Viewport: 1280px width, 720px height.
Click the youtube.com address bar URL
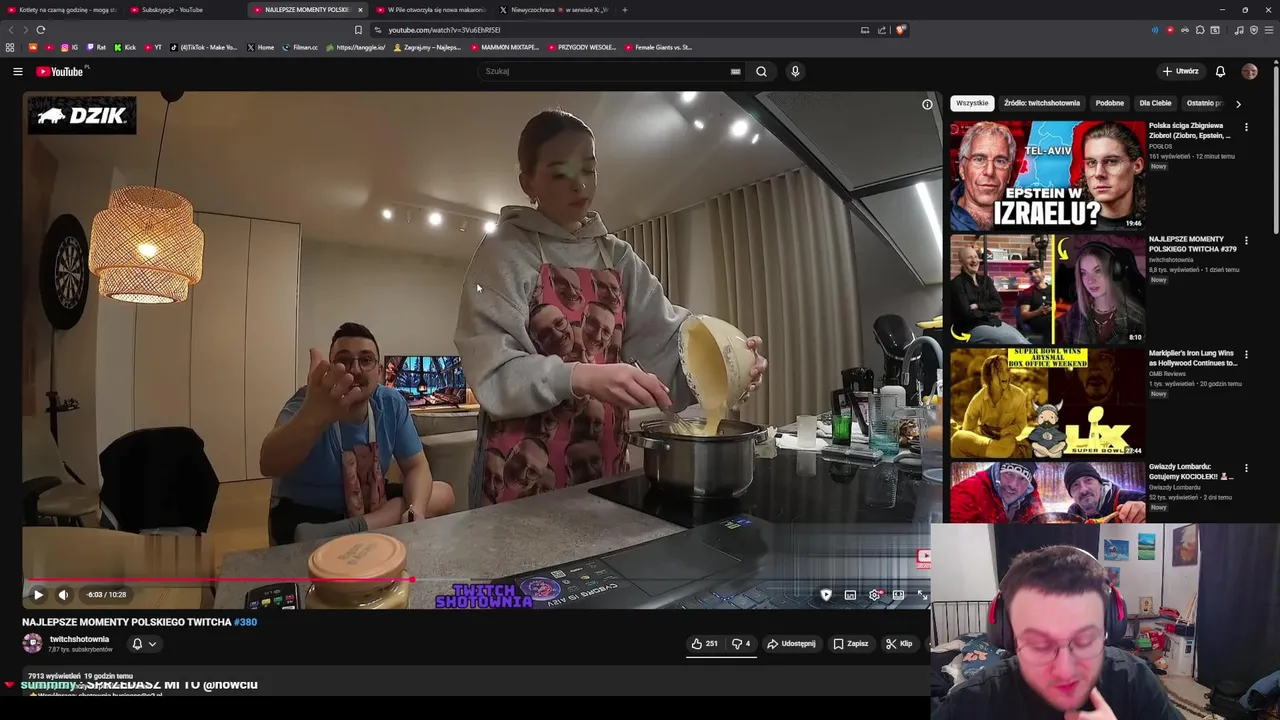click(x=444, y=30)
